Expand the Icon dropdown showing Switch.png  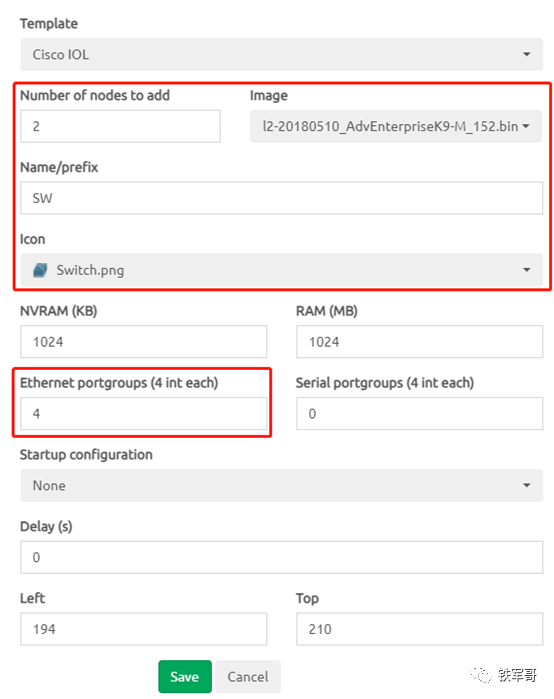coord(281,270)
